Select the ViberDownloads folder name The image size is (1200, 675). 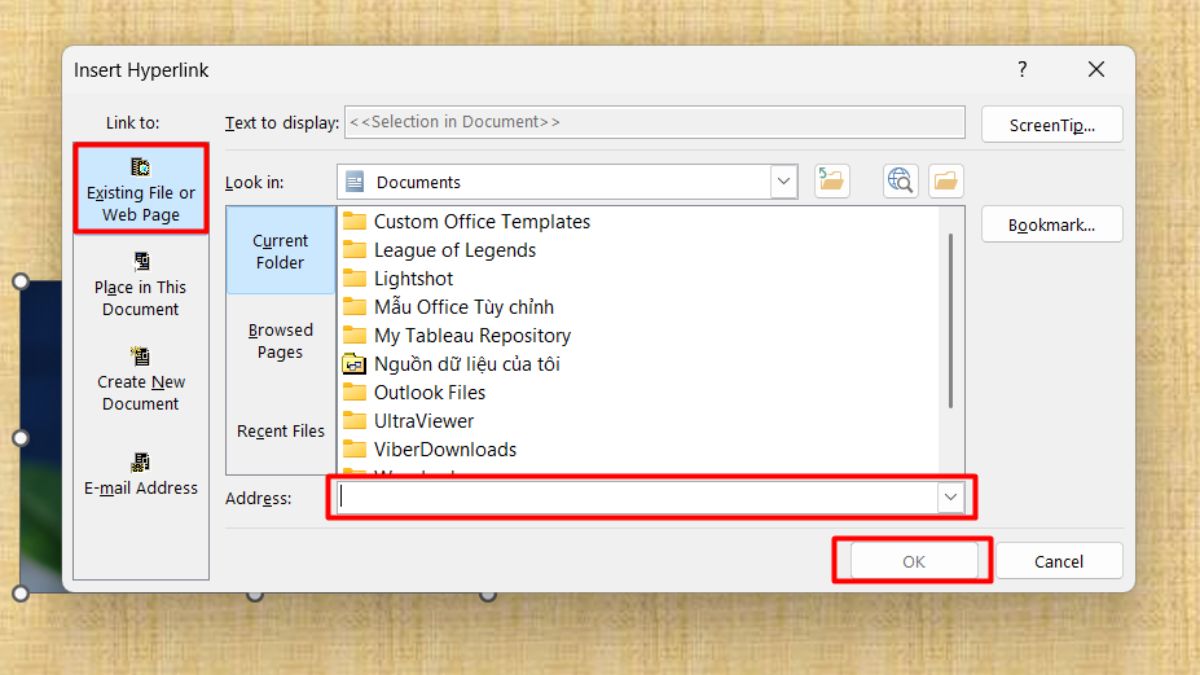(445, 449)
